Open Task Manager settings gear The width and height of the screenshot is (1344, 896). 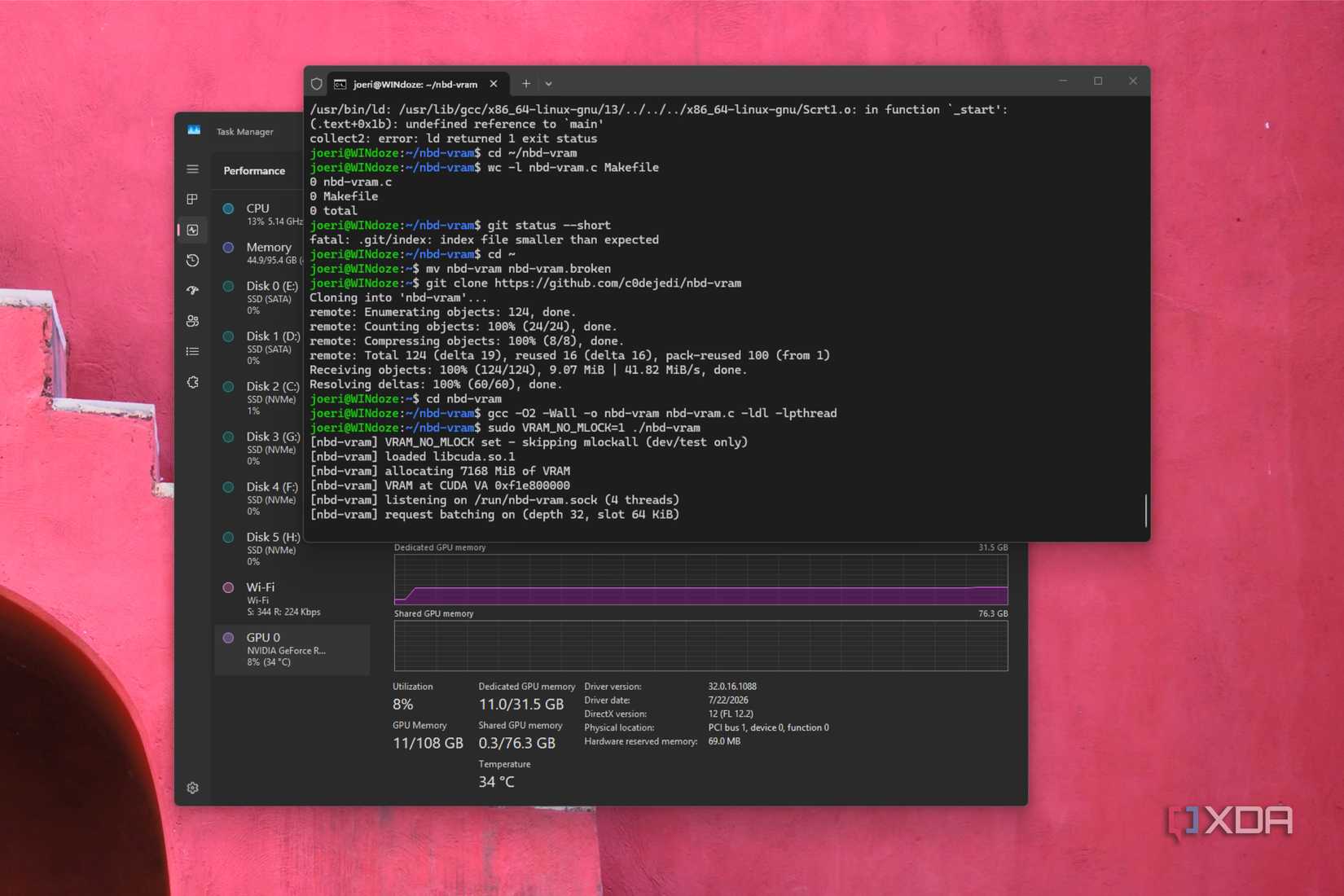[192, 788]
